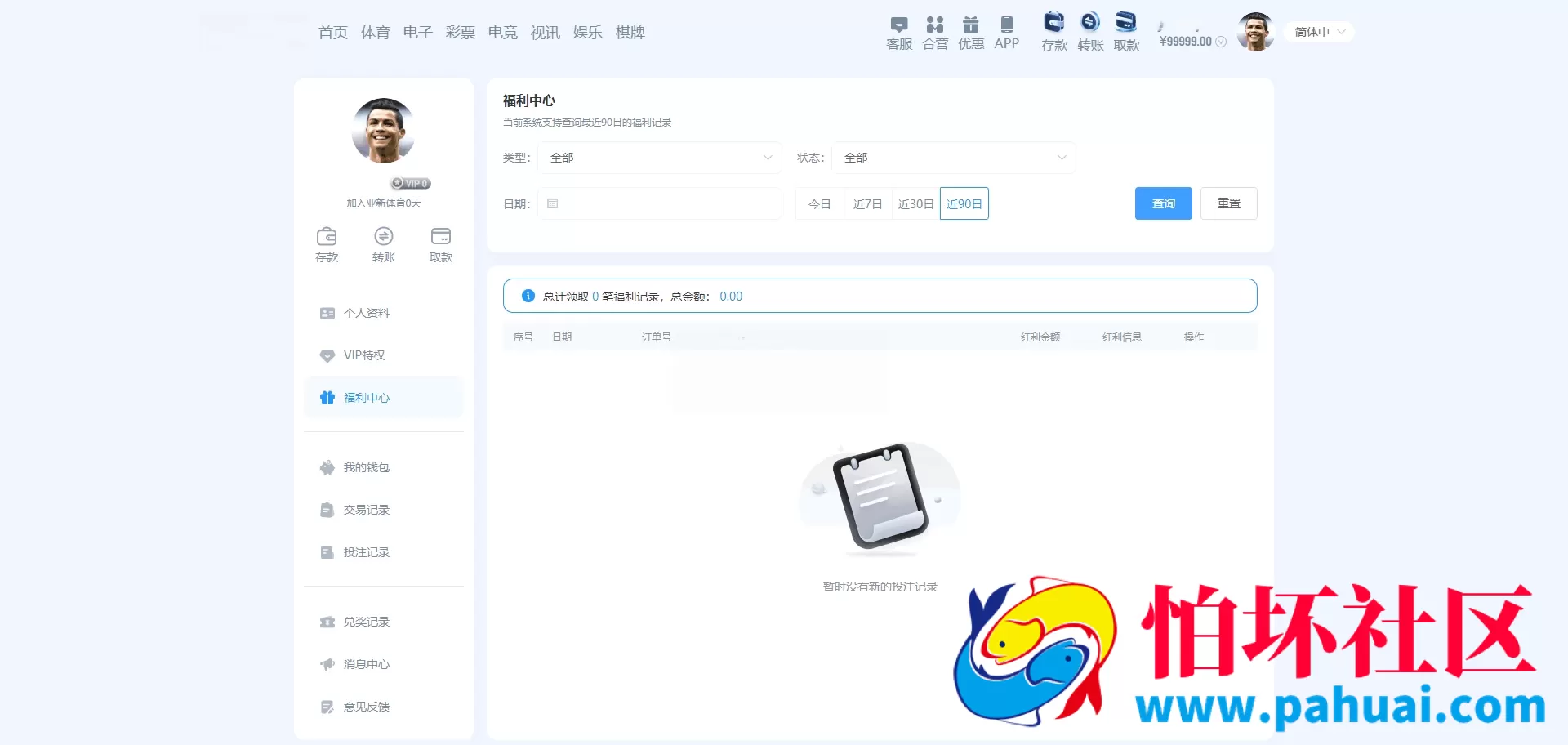Click the sidebar 取款 card icon

(441, 236)
